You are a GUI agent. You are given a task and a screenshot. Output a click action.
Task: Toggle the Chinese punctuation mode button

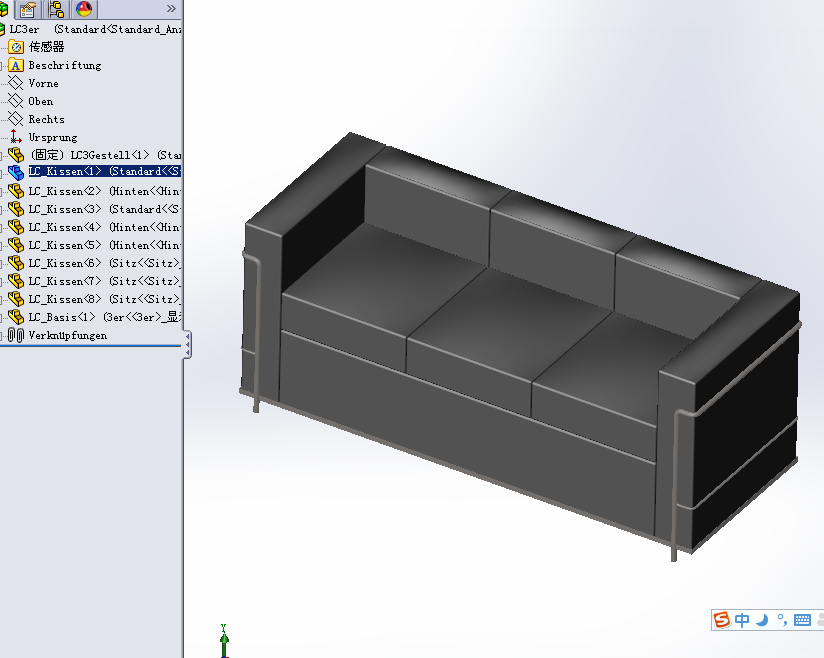click(782, 620)
